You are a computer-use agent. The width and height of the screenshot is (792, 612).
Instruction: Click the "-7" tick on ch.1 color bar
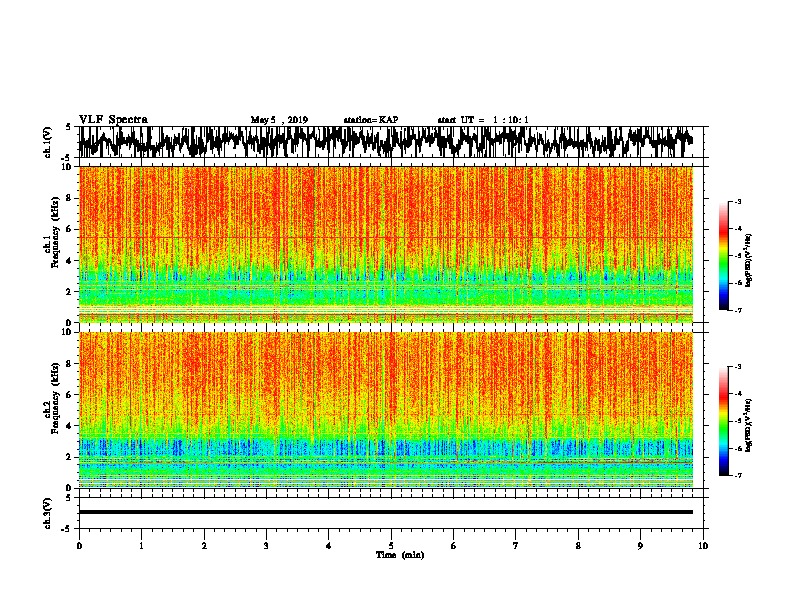point(737,310)
